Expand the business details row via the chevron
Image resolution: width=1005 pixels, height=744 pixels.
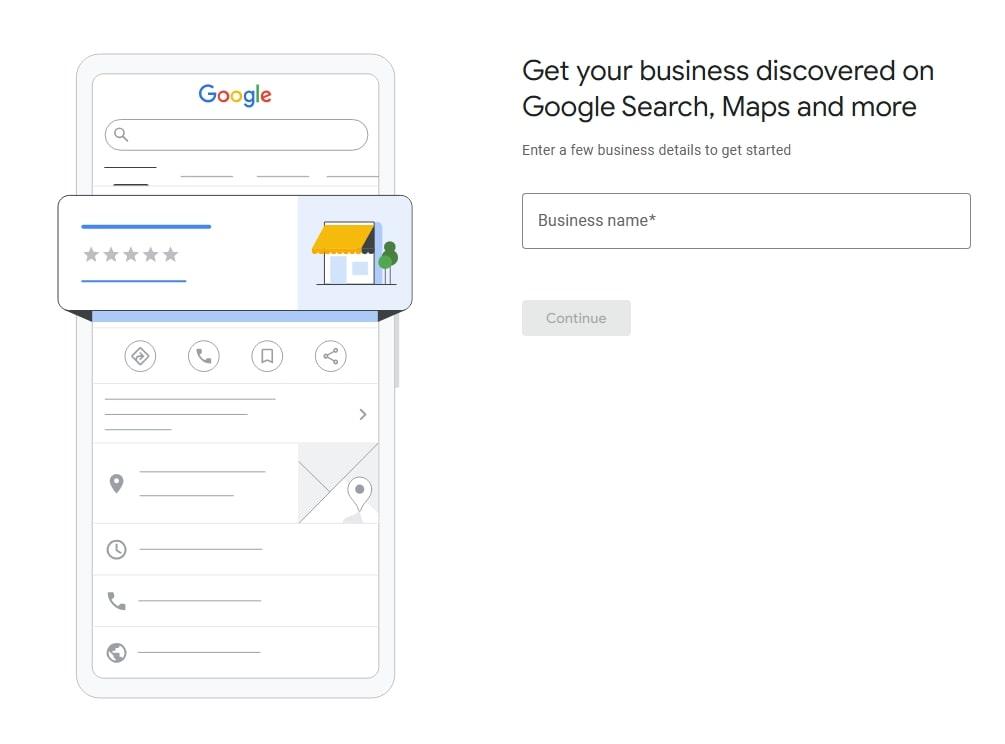click(x=364, y=414)
